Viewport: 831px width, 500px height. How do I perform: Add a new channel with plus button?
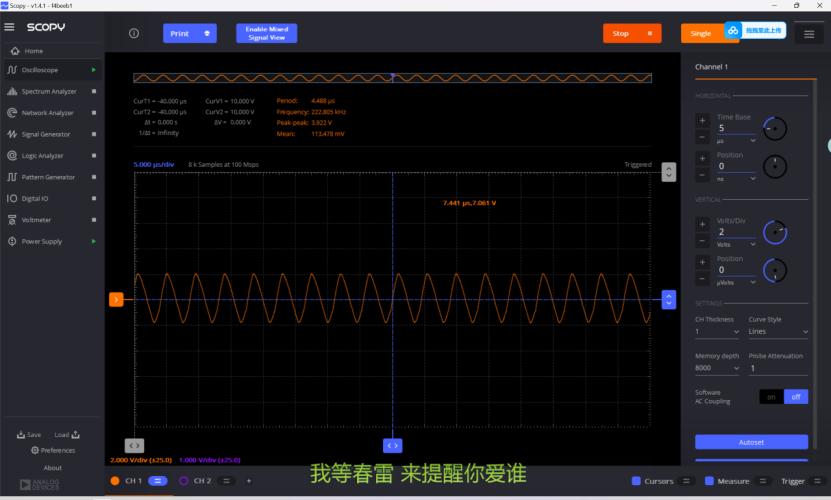click(249, 481)
